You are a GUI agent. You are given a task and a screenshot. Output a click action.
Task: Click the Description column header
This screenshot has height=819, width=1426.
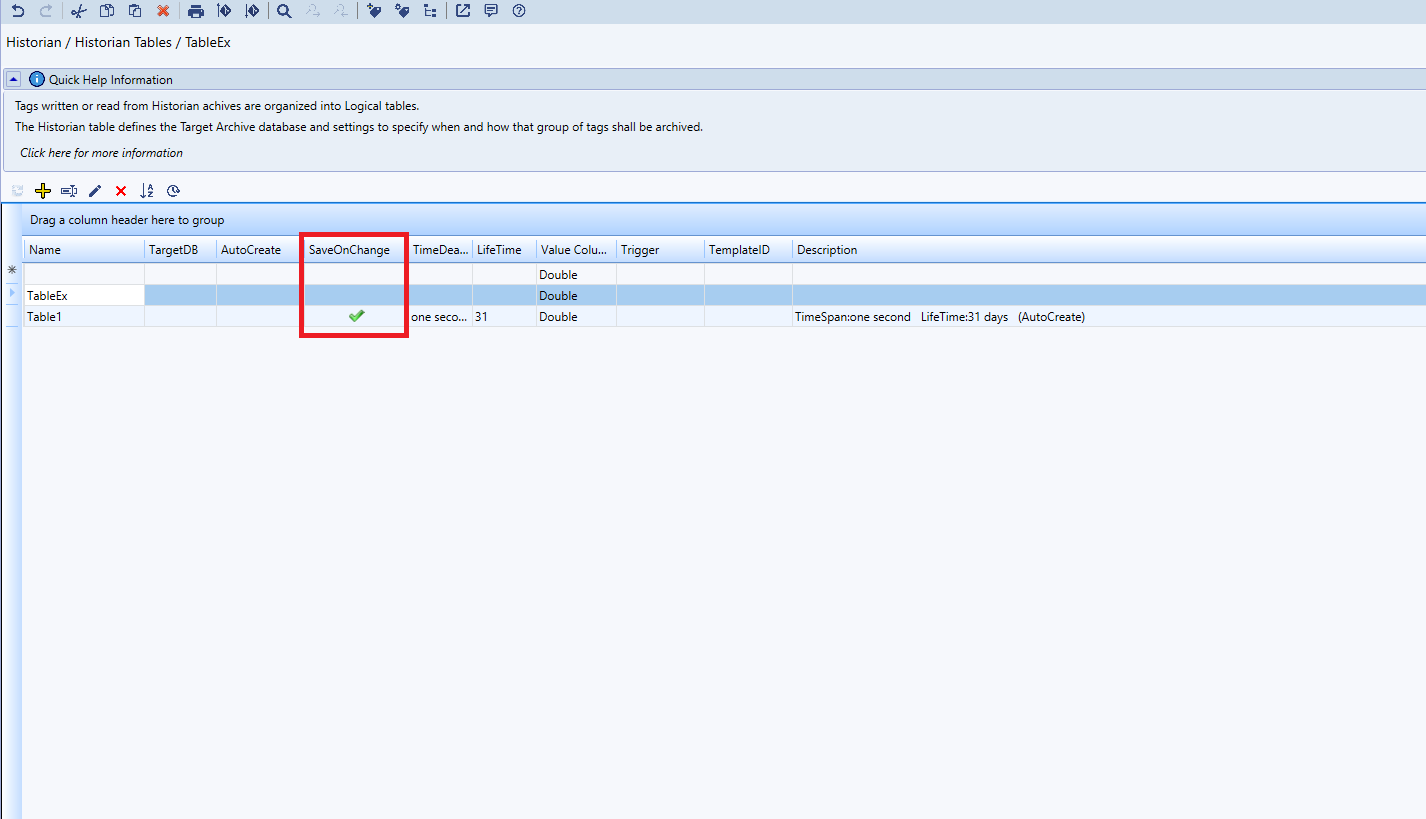(827, 250)
